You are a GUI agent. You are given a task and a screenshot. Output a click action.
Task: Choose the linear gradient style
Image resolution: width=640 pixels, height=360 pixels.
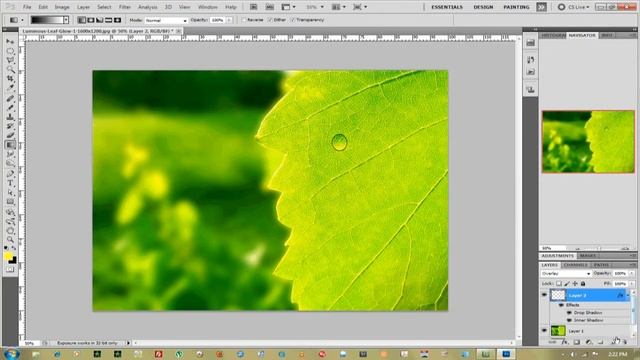point(82,20)
